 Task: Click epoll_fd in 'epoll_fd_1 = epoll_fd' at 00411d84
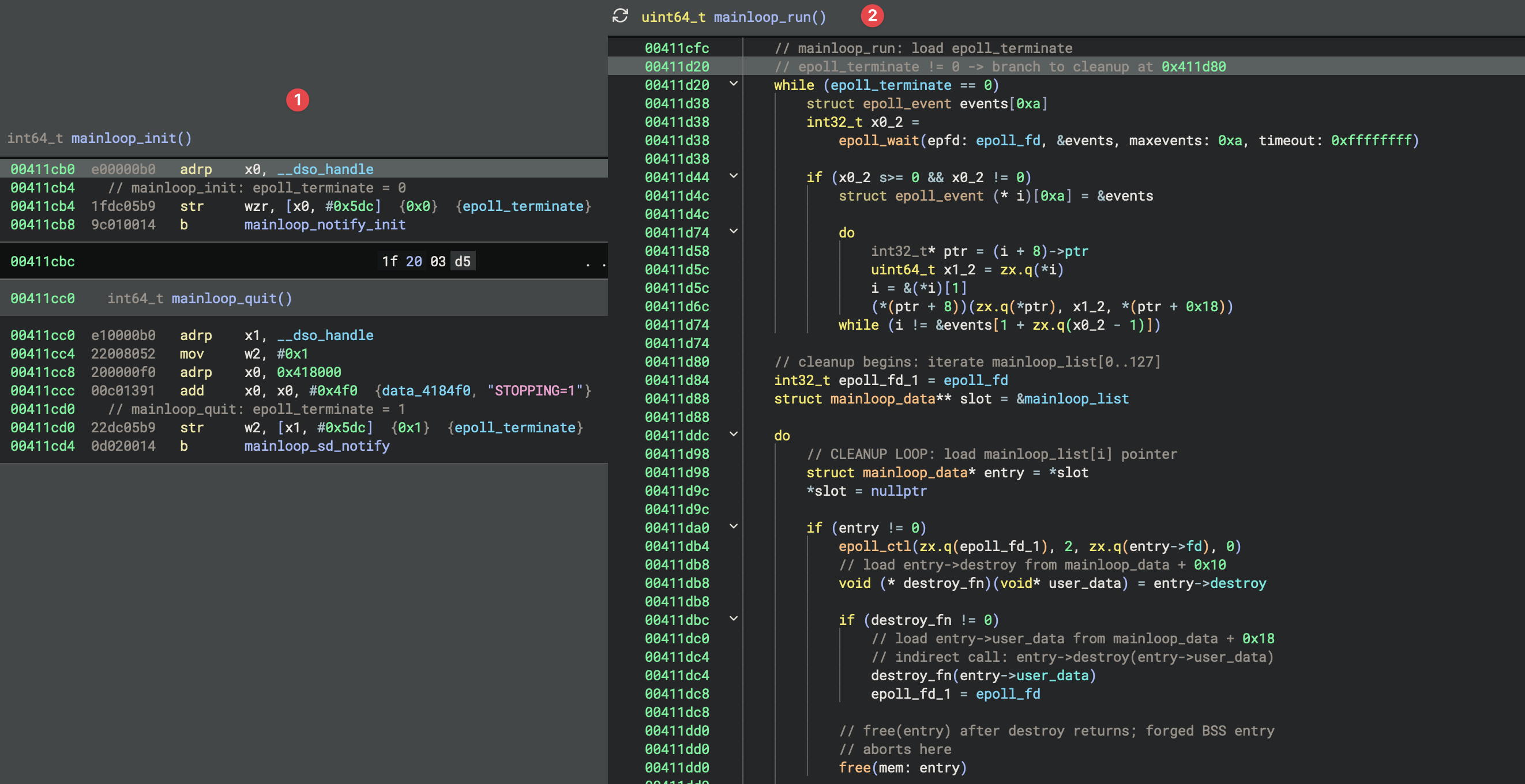point(976,380)
